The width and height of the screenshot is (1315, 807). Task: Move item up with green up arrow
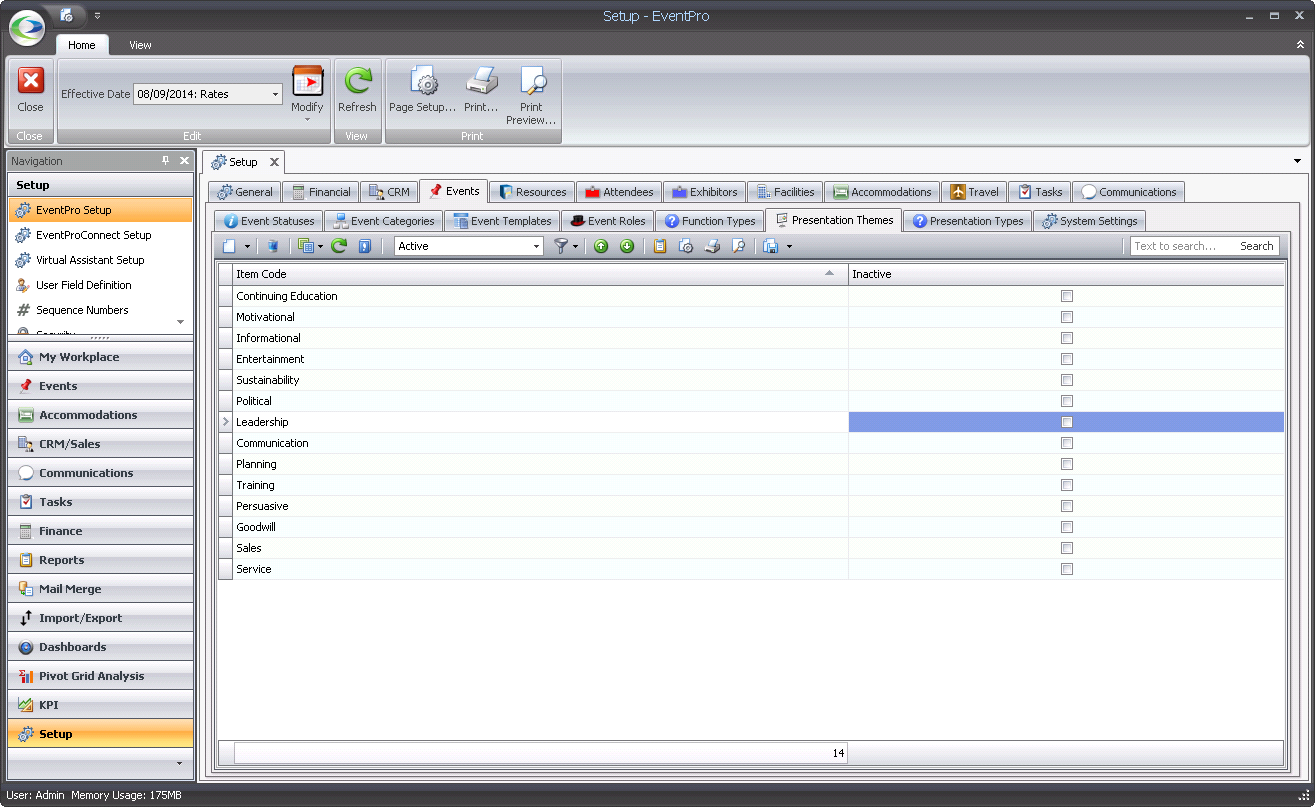[x=601, y=246]
